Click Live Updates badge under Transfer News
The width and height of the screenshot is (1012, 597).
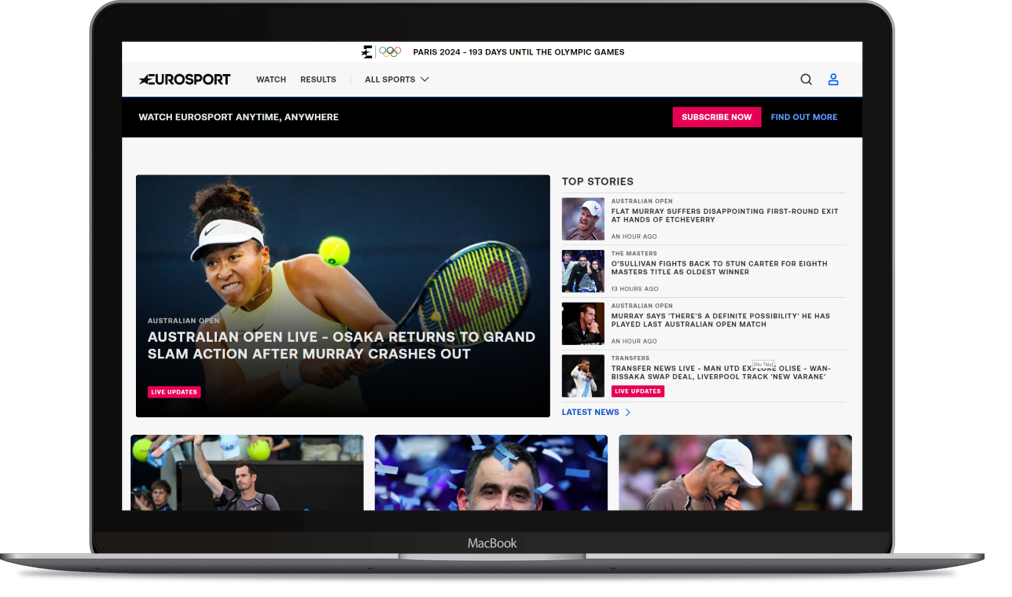[x=637, y=391]
